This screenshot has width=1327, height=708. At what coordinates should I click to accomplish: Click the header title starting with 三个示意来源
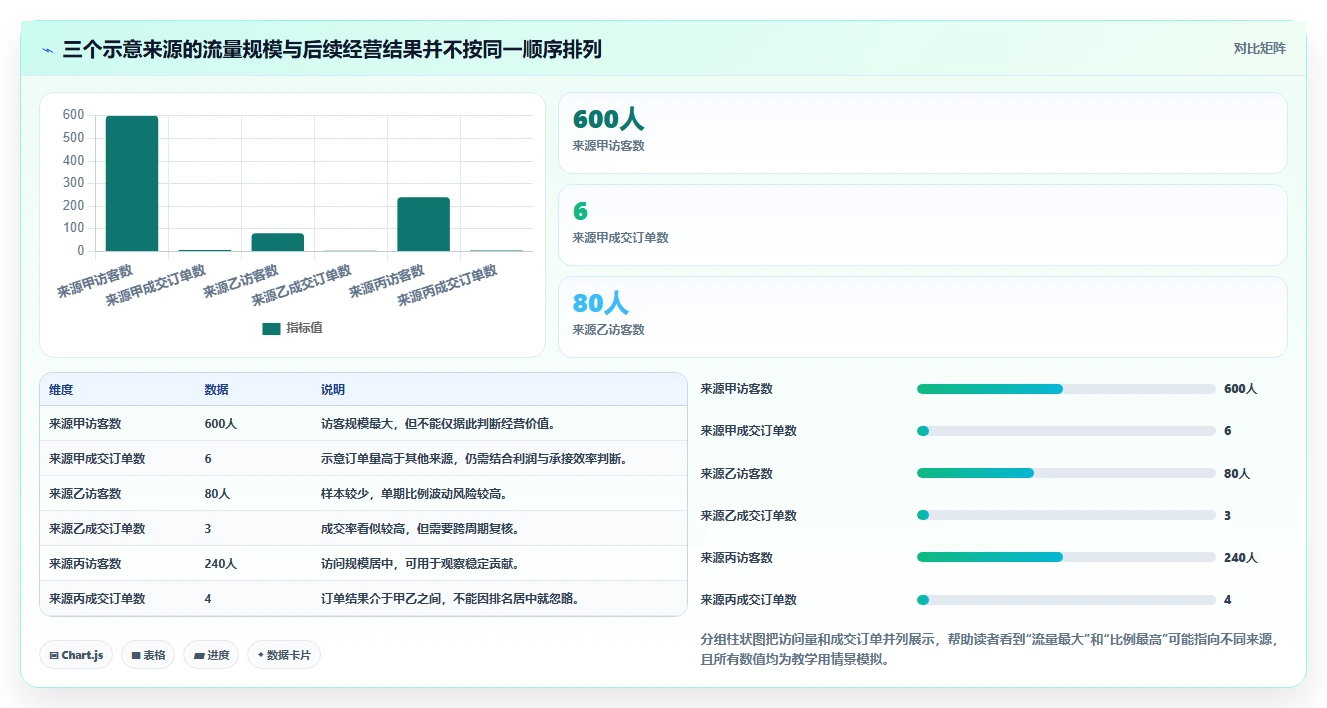coord(332,49)
